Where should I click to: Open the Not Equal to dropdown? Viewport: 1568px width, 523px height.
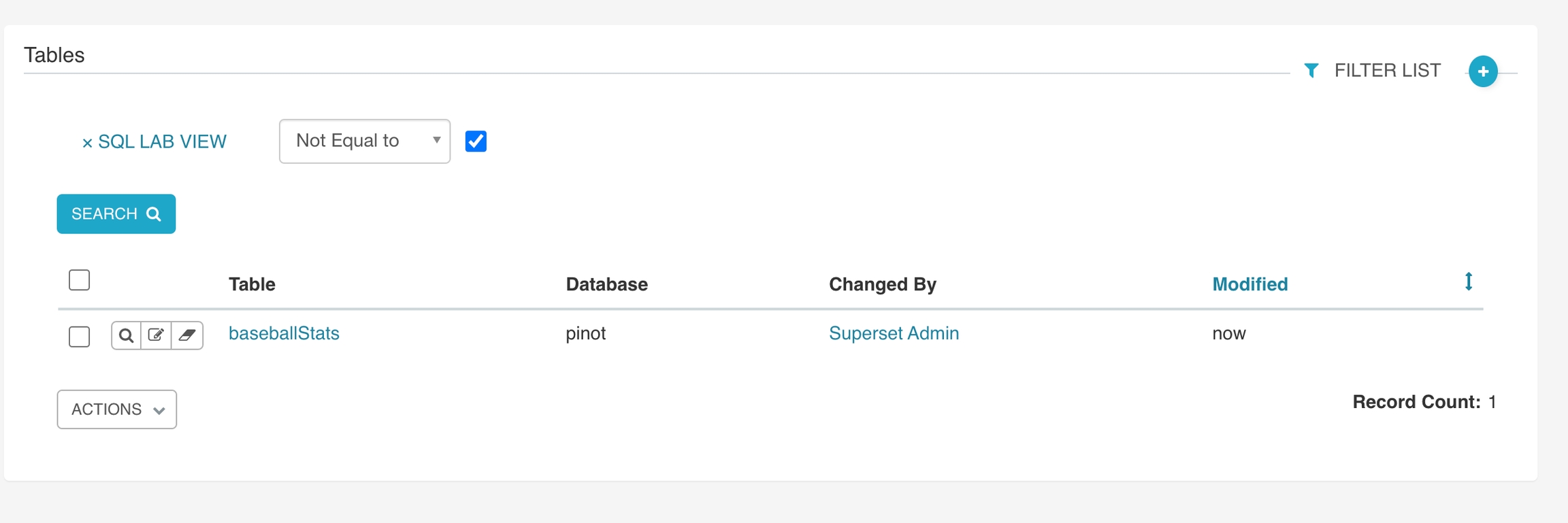(x=365, y=141)
